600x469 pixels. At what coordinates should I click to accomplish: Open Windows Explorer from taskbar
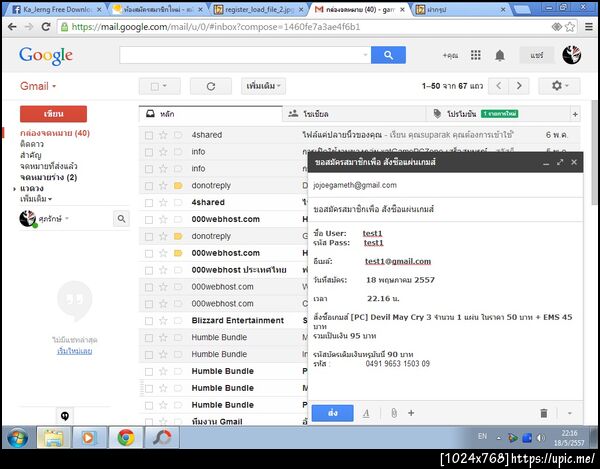(x=53, y=437)
